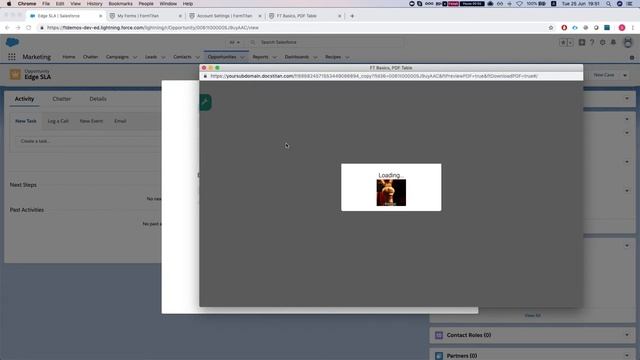Open Chatter in the Salesforce nav bar
This screenshot has height=360, width=640.
pos(90,57)
